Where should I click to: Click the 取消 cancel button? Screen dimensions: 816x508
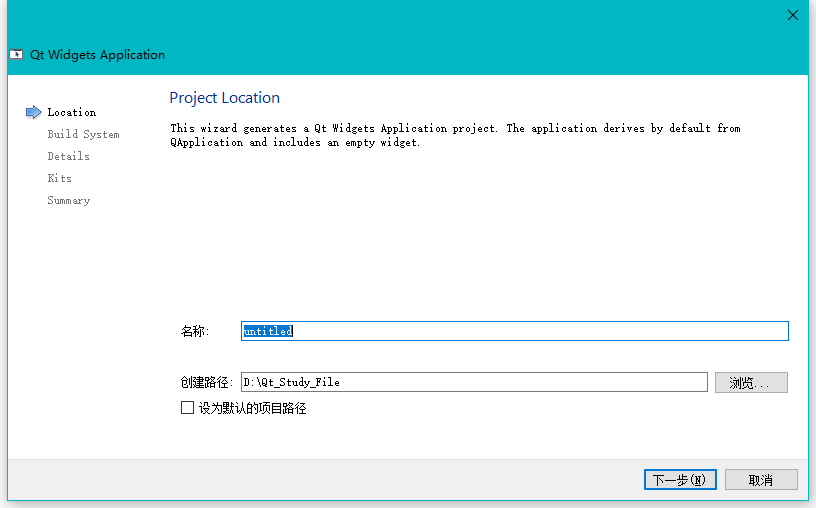(x=761, y=479)
